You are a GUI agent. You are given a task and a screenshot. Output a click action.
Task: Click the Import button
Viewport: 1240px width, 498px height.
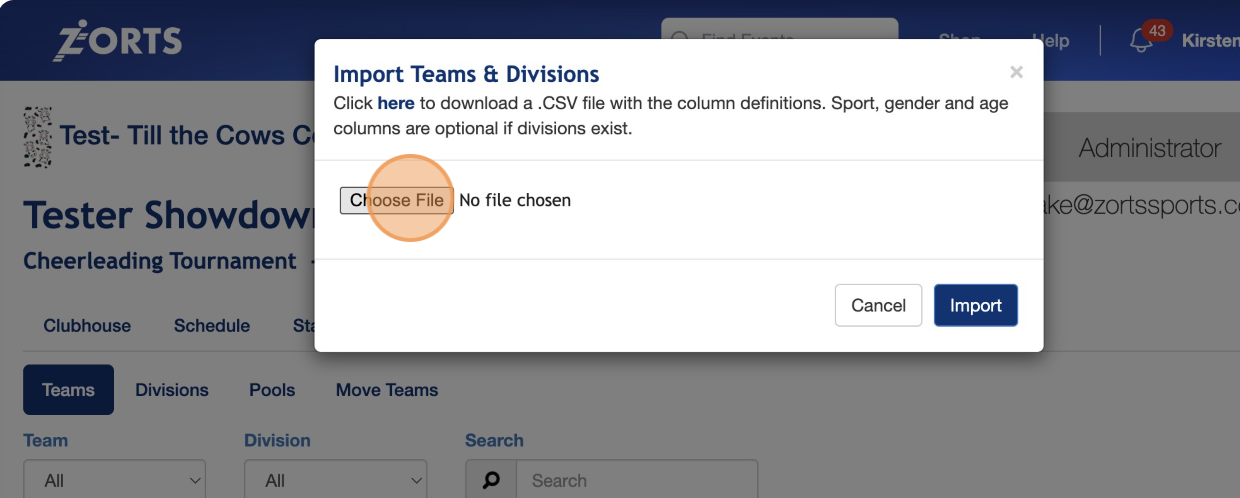(975, 306)
